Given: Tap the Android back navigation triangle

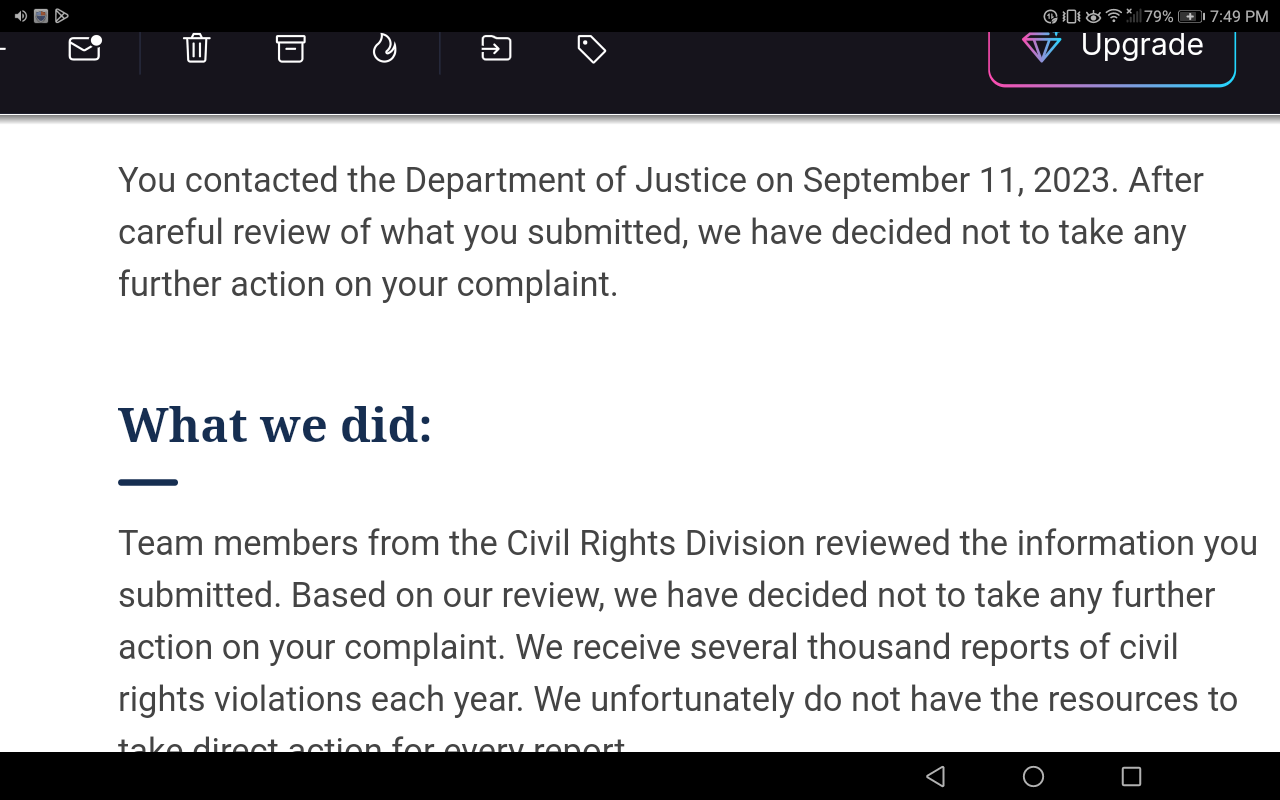Looking at the screenshot, I should pyautogui.click(x=935, y=776).
